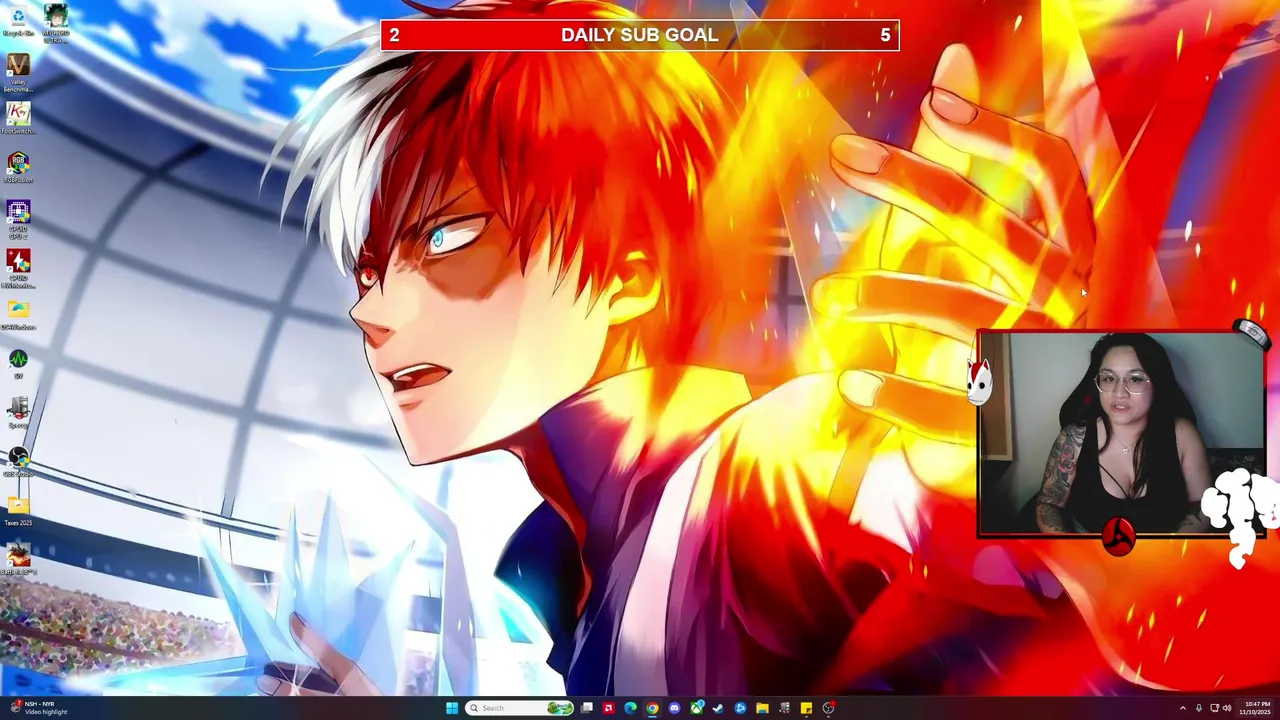This screenshot has width=1280, height=720.
Task: Open the Speccy desktop shortcut
Action: tap(18, 412)
